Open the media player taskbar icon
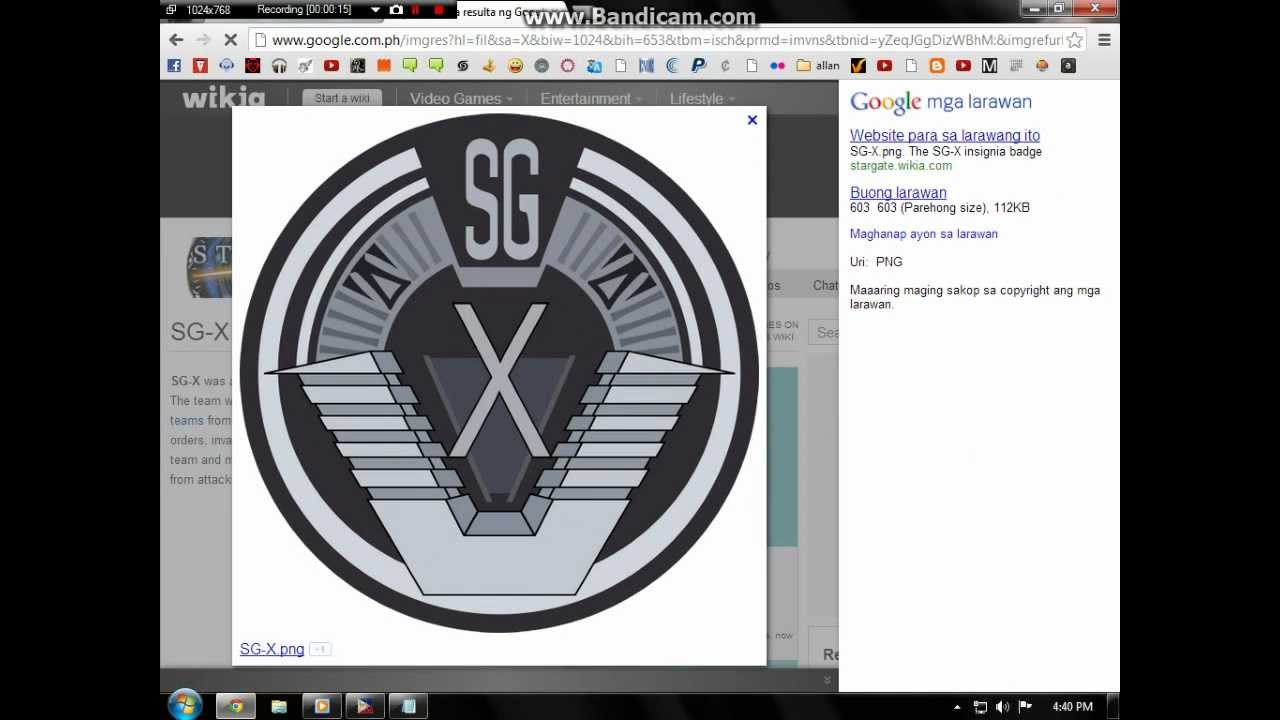The height and width of the screenshot is (720, 1280). tap(322, 707)
